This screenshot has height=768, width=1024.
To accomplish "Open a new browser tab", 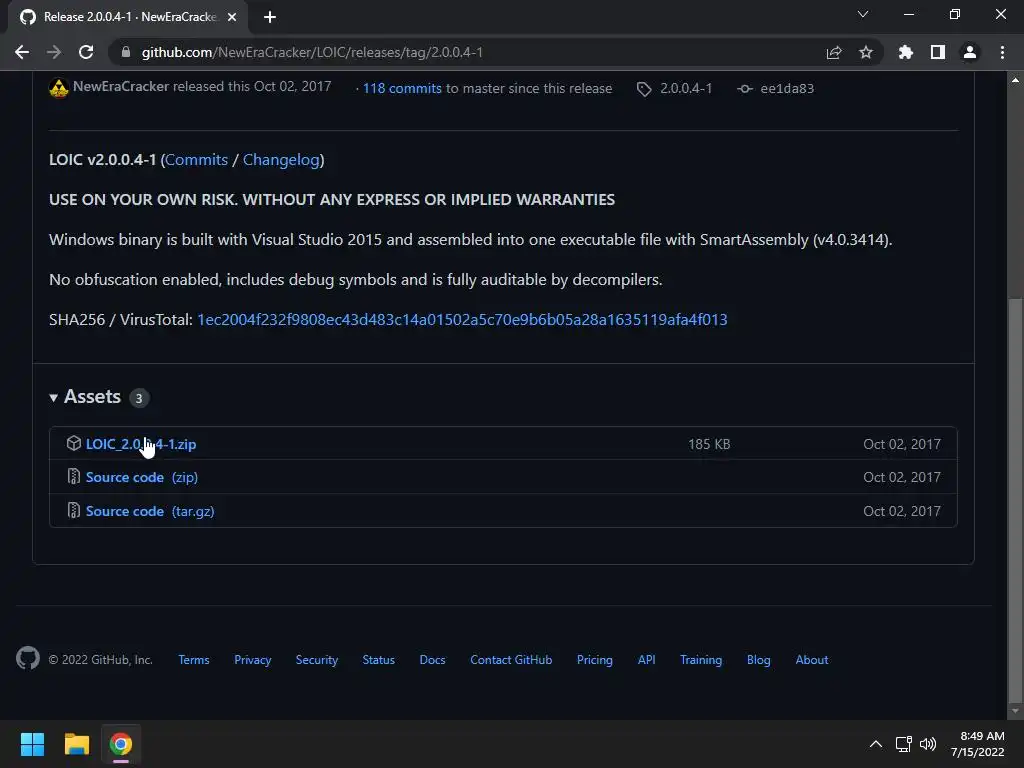I will (270, 17).
